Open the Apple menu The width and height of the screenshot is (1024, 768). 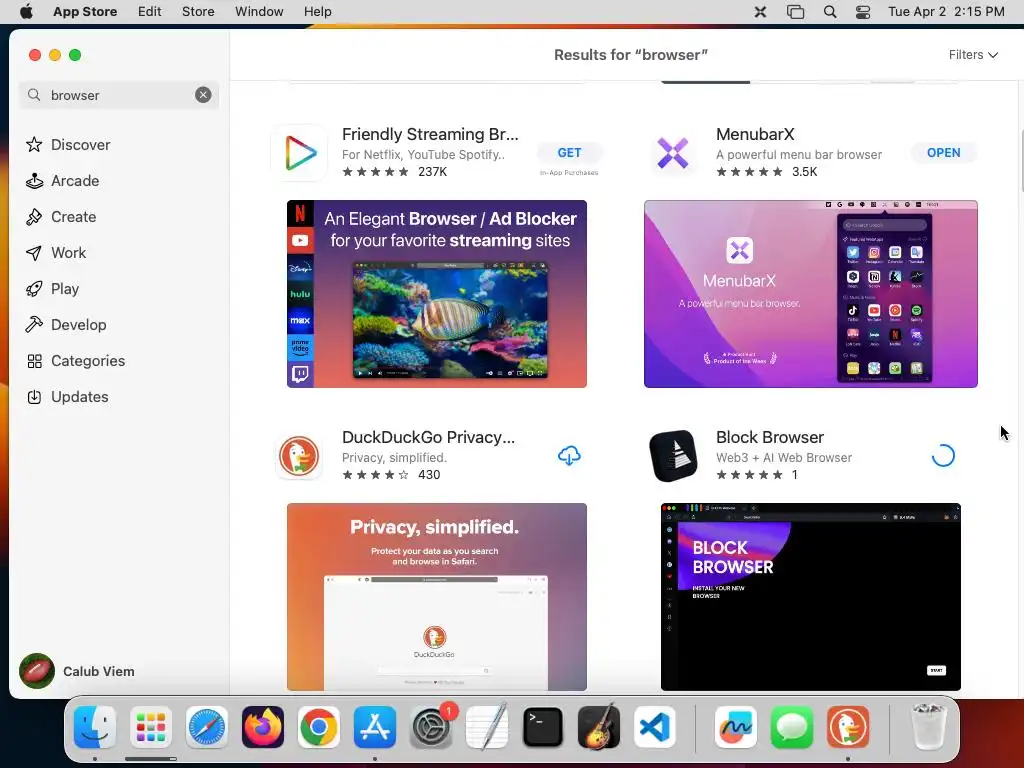tap(26, 12)
